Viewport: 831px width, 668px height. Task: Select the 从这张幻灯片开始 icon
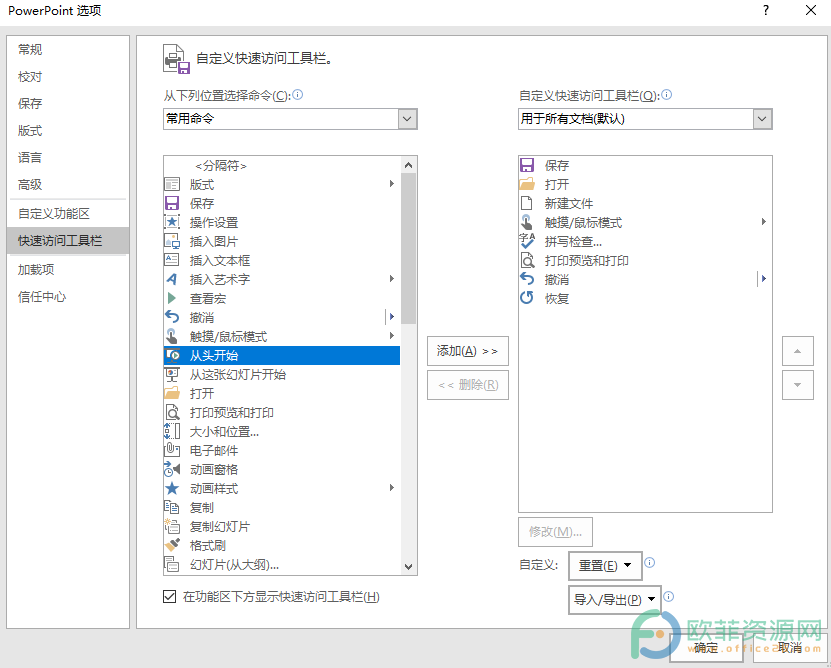coord(172,374)
